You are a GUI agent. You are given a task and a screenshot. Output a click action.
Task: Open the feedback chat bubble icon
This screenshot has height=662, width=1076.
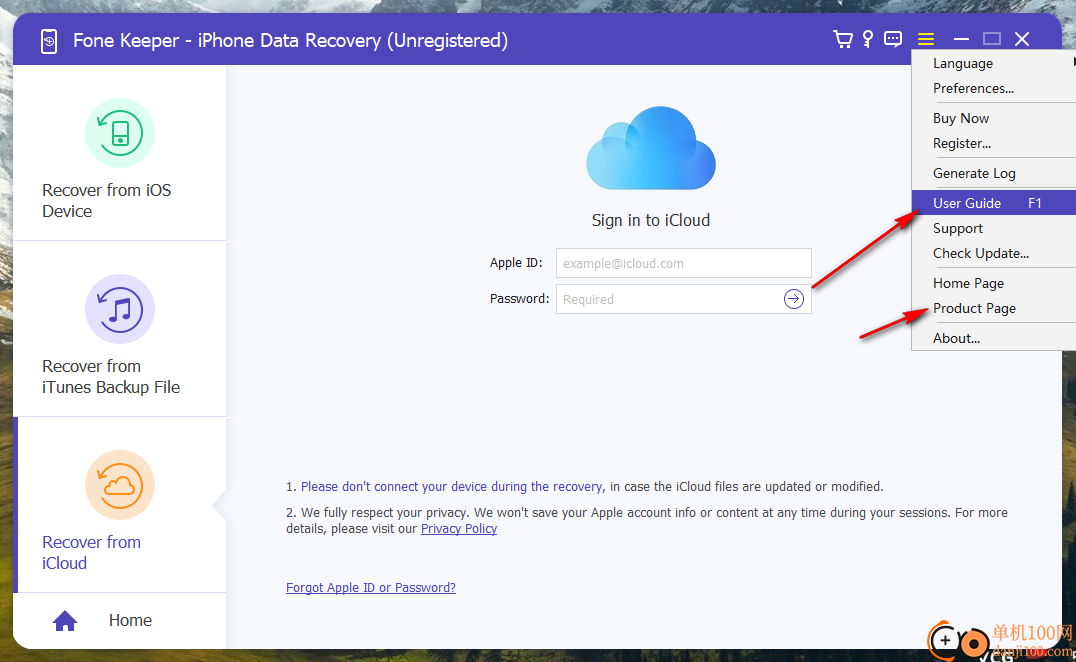pyautogui.click(x=893, y=39)
